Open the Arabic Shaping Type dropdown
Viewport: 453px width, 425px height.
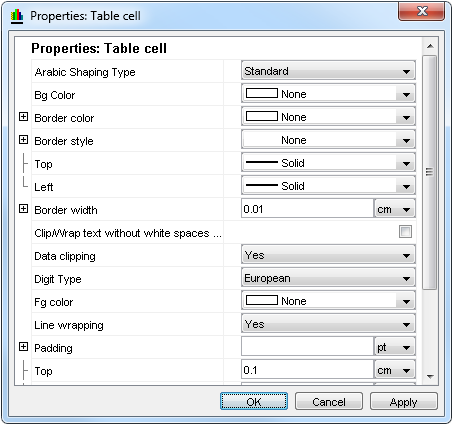pyautogui.click(x=328, y=71)
